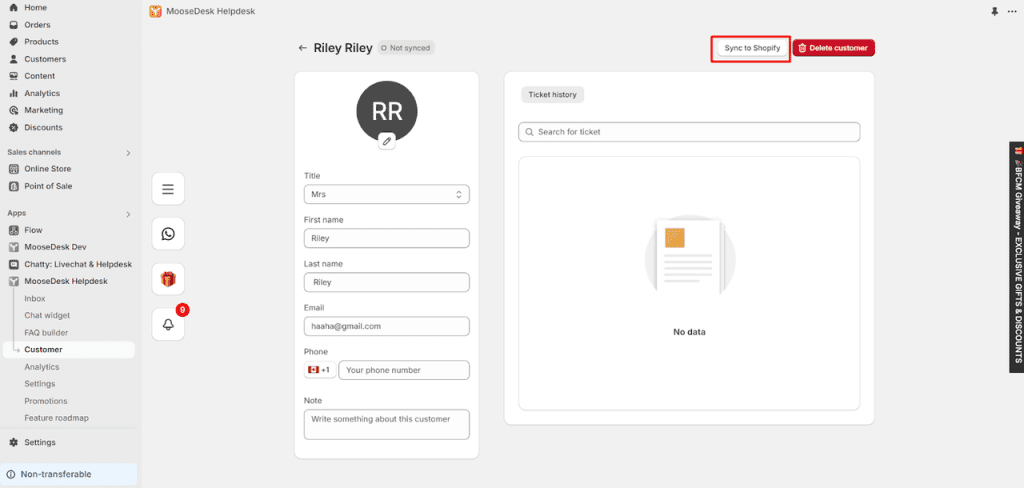
Task: Expand the Sales channels section
Action: coord(128,153)
